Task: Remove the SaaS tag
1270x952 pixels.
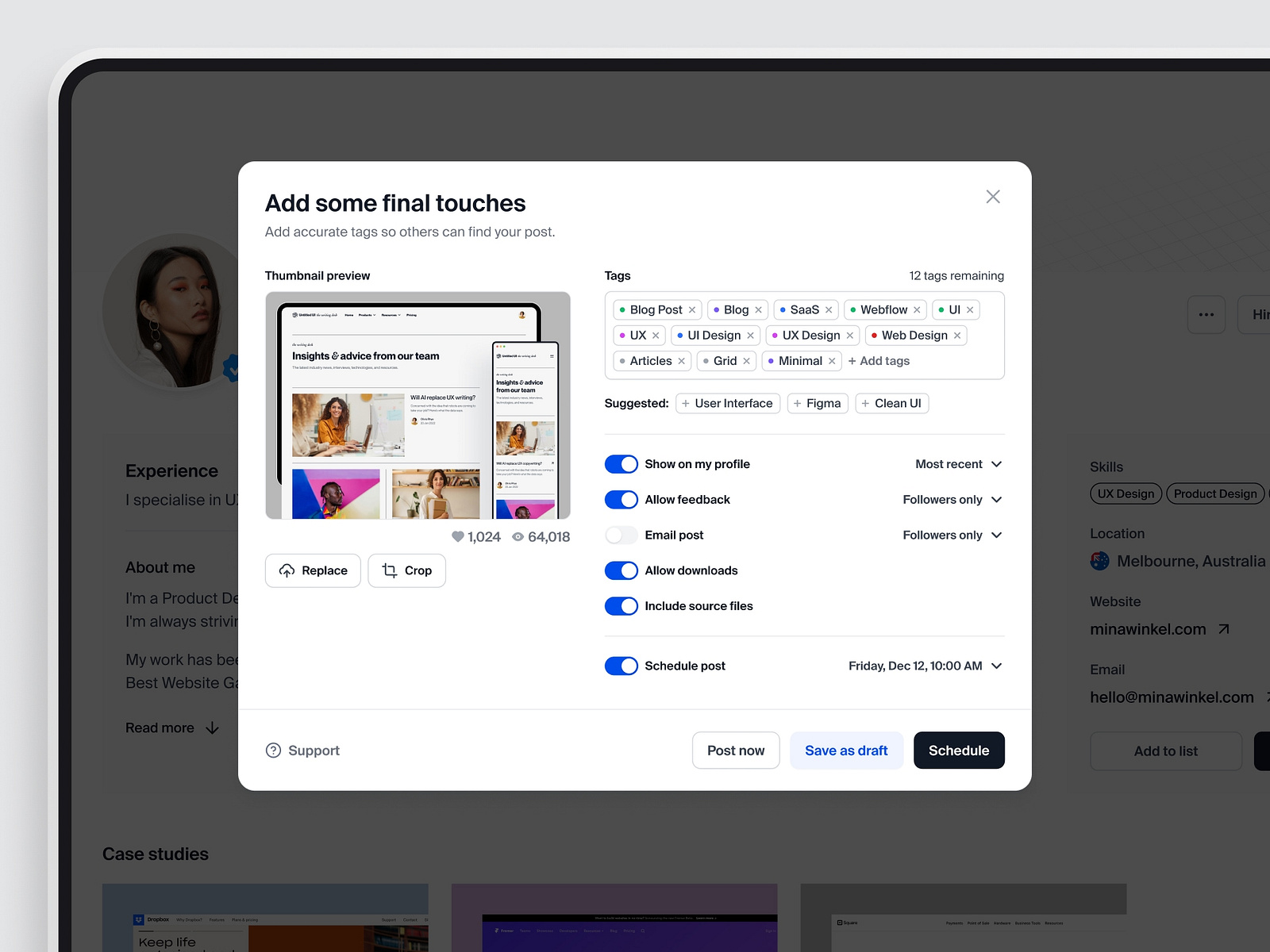Action: pos(829,310)
